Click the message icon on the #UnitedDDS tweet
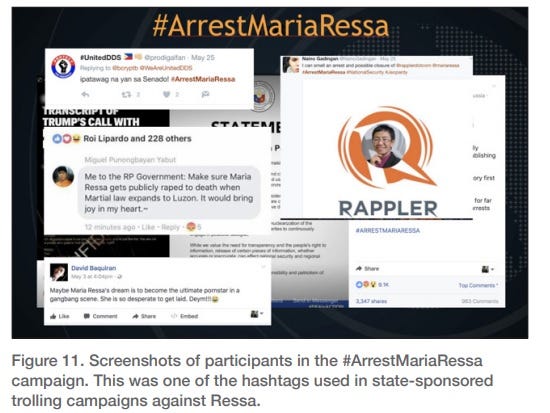Viewport: 550px width, 413px height. click(205, 94)
